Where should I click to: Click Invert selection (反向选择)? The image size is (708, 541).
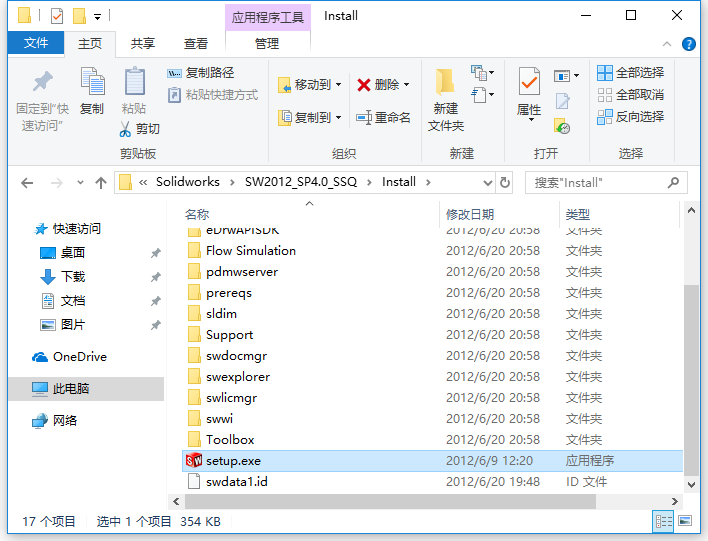coord(630,117)
